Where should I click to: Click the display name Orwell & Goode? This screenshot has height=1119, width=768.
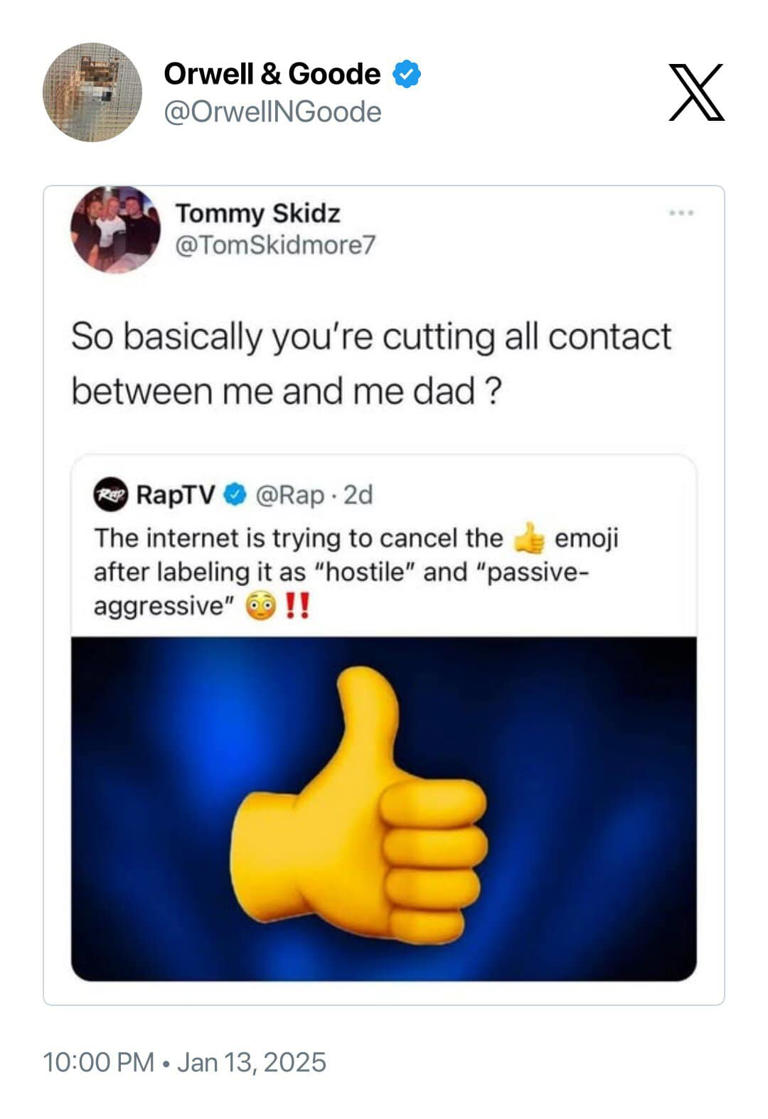pyautogui.click(x=271, y=73)
